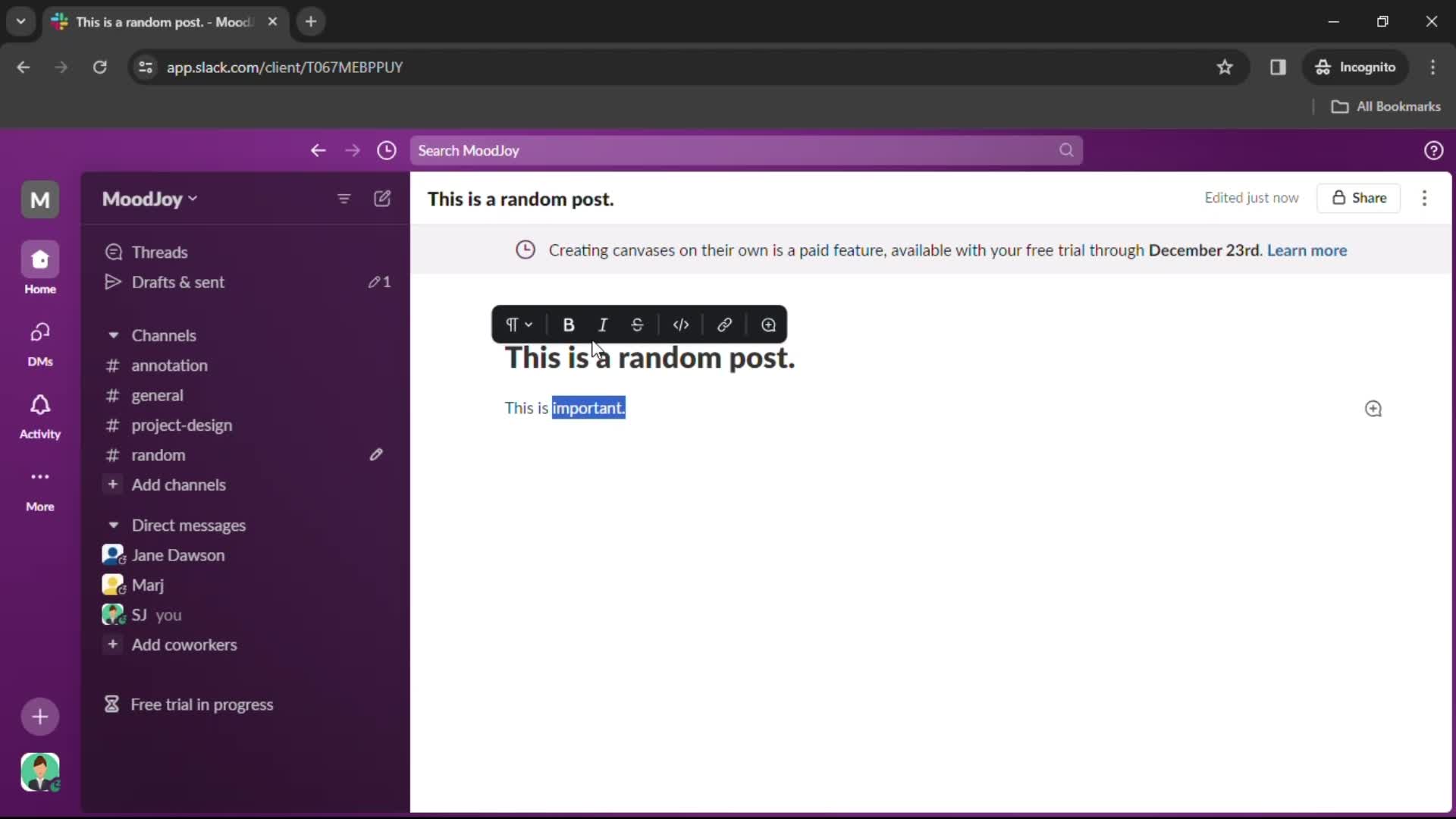Click the Bold formatting icon

pyautogui.click(x=569, y=324)
